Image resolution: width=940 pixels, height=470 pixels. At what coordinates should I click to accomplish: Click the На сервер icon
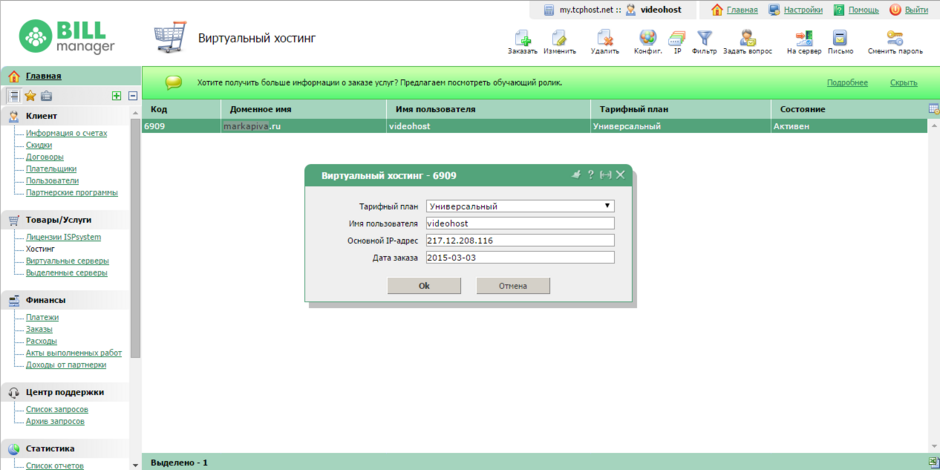click(803, 38)
